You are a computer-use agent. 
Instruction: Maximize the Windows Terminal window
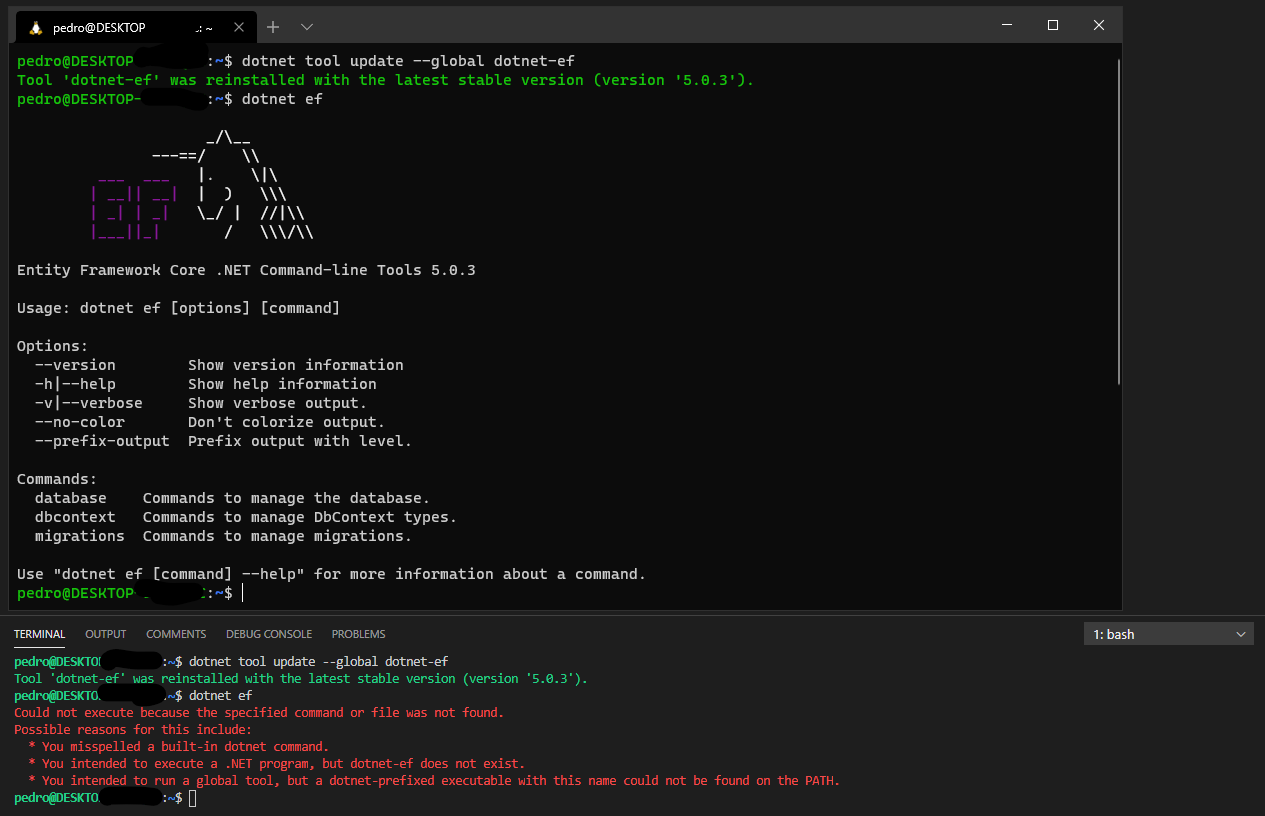1053,25
